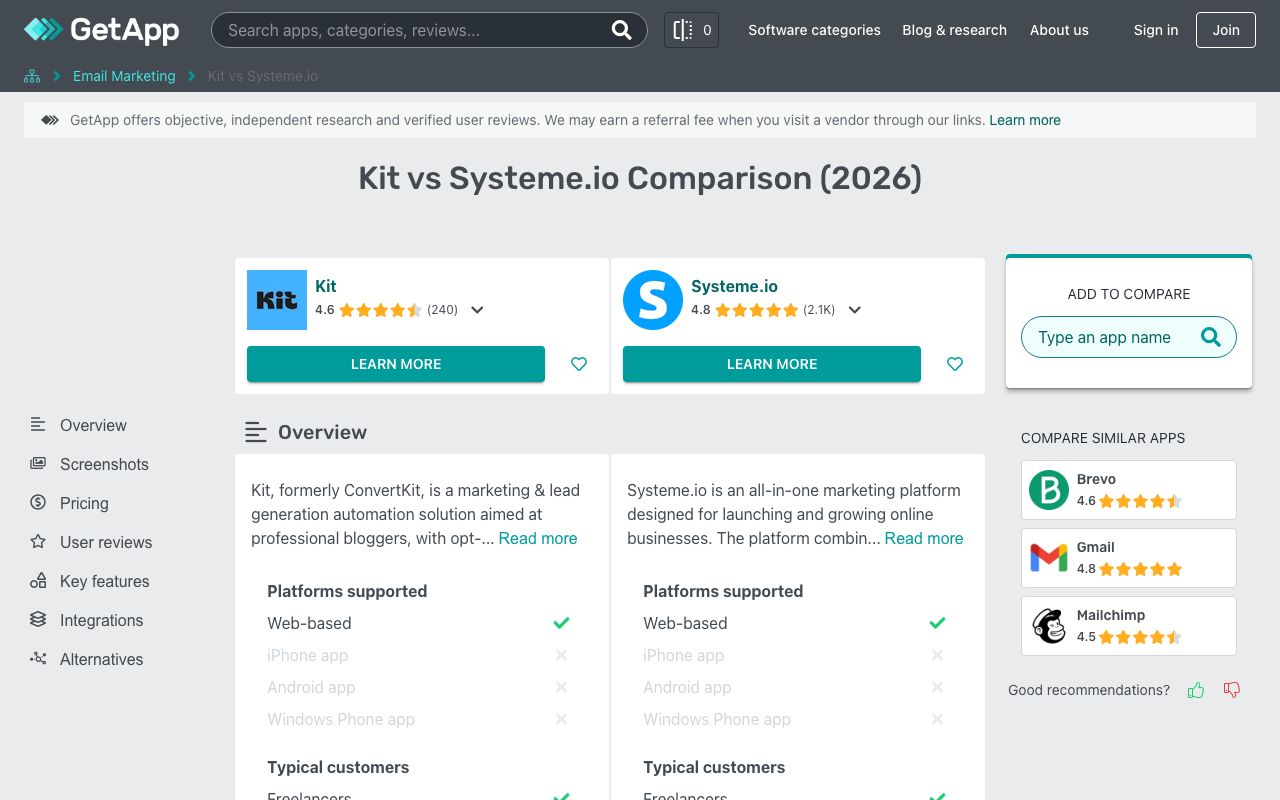Open Software categories menu
Image resolution: width=1280 pixels, height=800 pixels.
click(814, 30)
